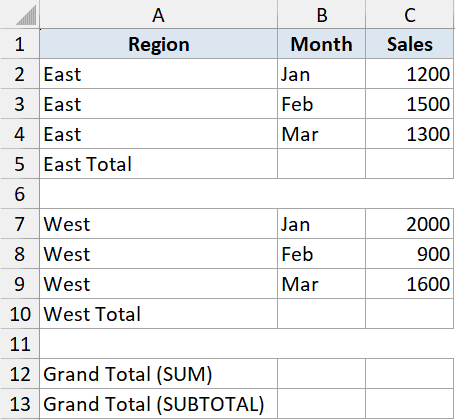Image resolution: width=455 pixels, height=420 pixels.
Task: Select column A header
Action: pos(158,14)
